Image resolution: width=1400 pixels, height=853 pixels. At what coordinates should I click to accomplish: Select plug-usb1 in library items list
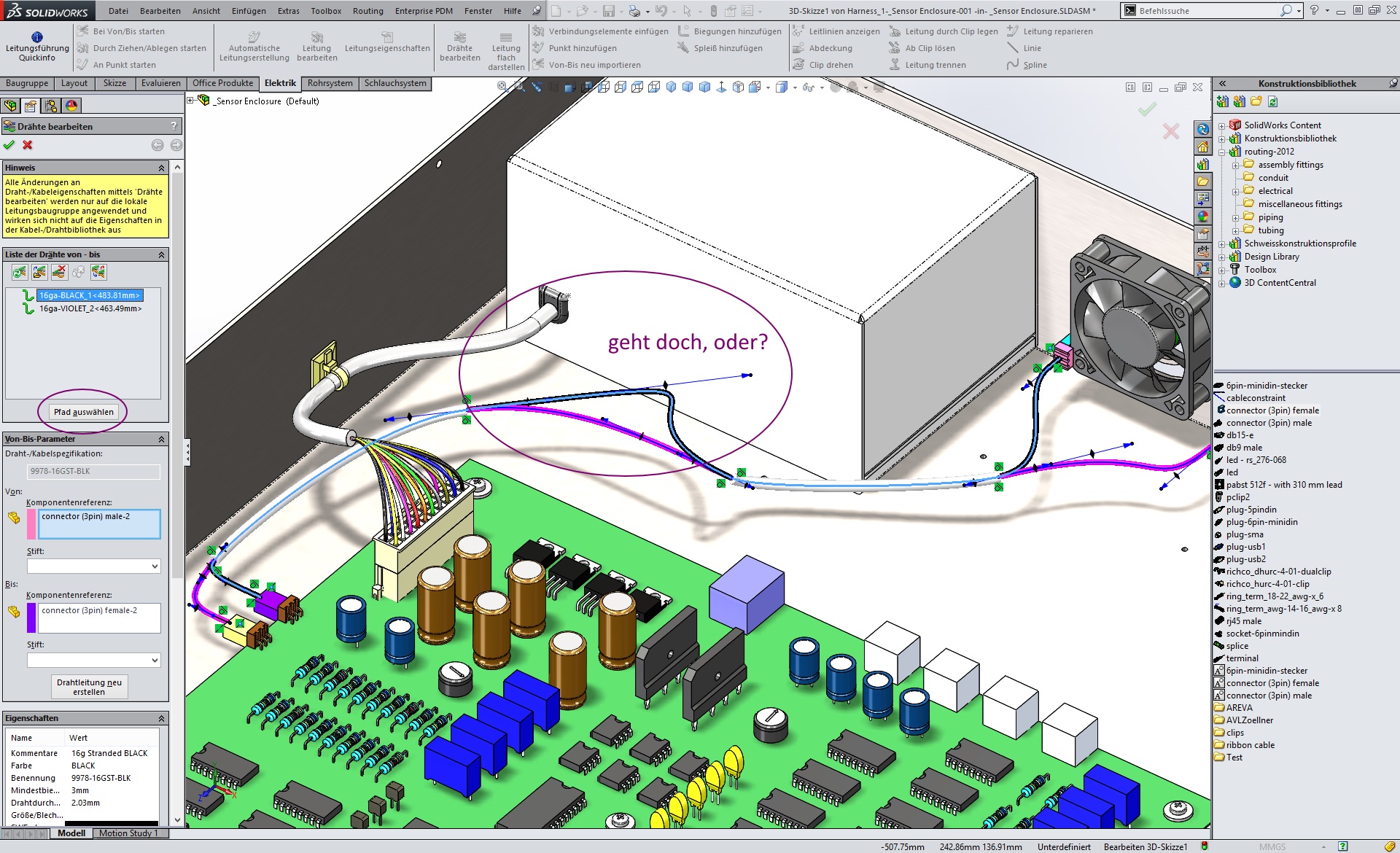(1245, 547)
